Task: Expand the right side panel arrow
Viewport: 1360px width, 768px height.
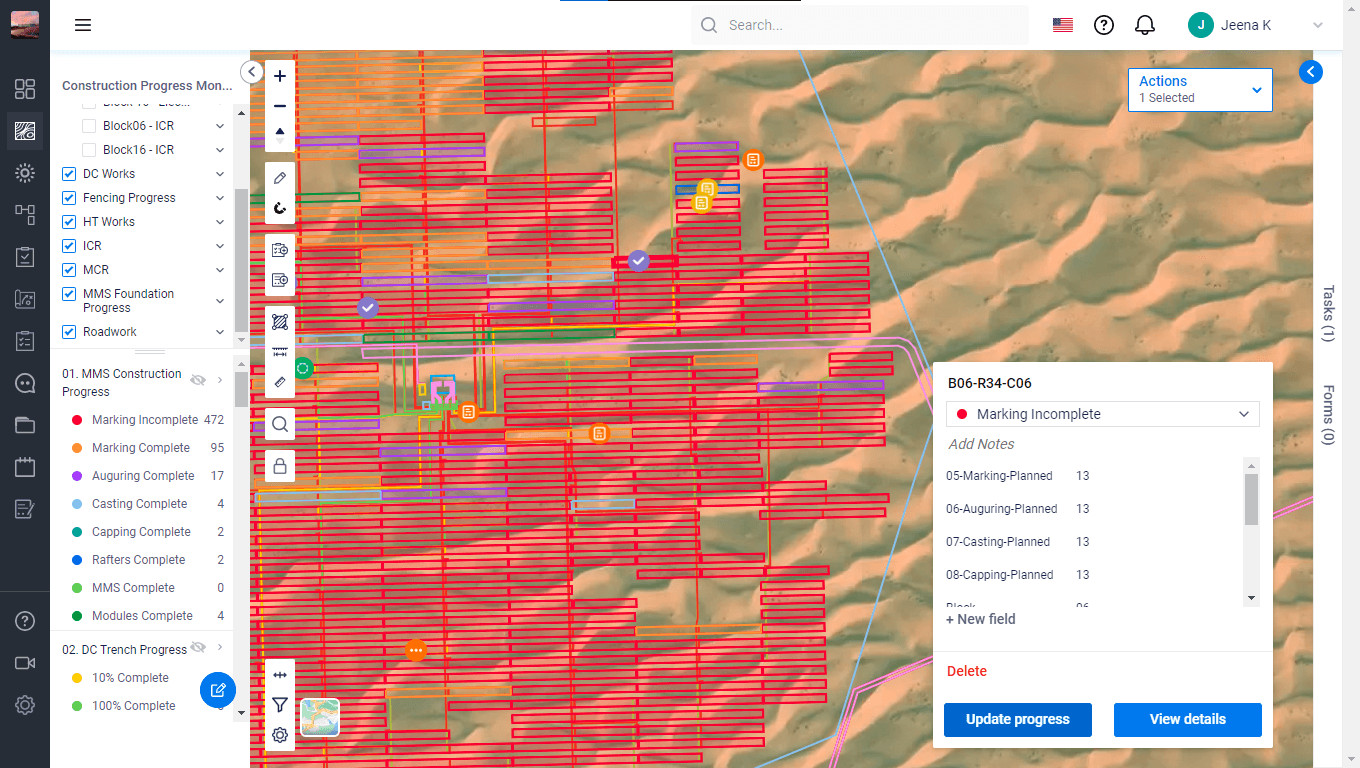Action: (x=1311, y=72)
